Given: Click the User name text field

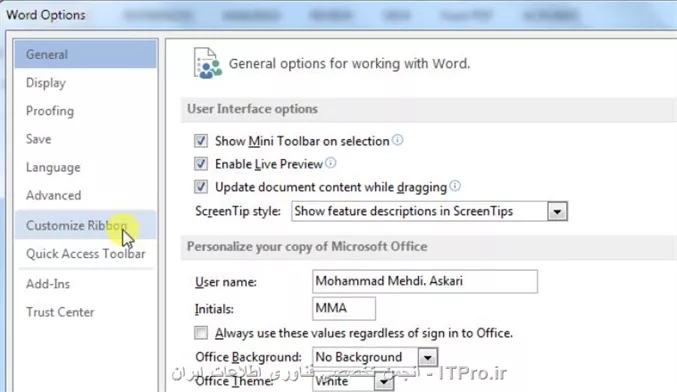Looking at the screenshot, I should 425,281.
